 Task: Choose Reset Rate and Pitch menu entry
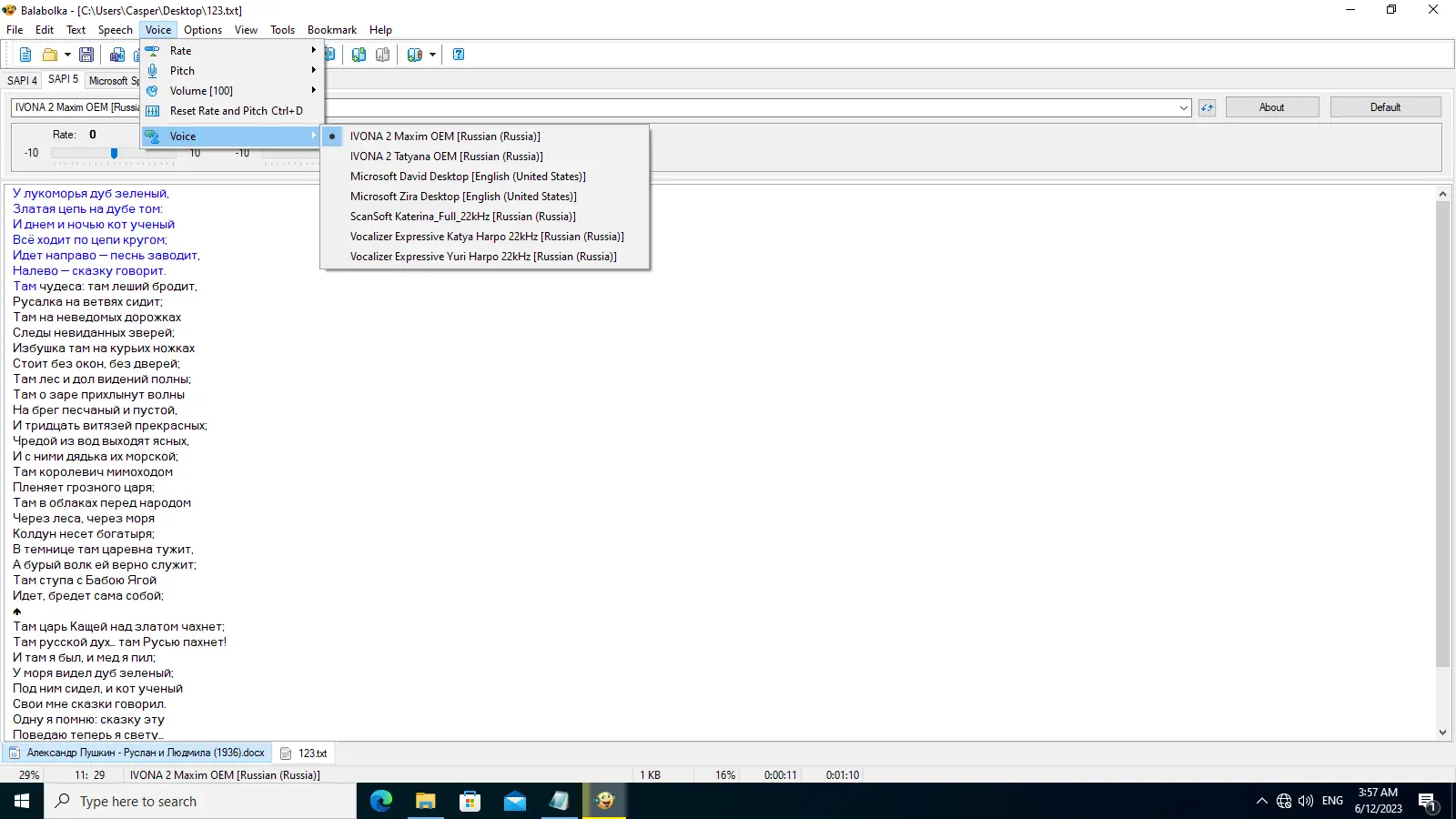coord(230,111)
